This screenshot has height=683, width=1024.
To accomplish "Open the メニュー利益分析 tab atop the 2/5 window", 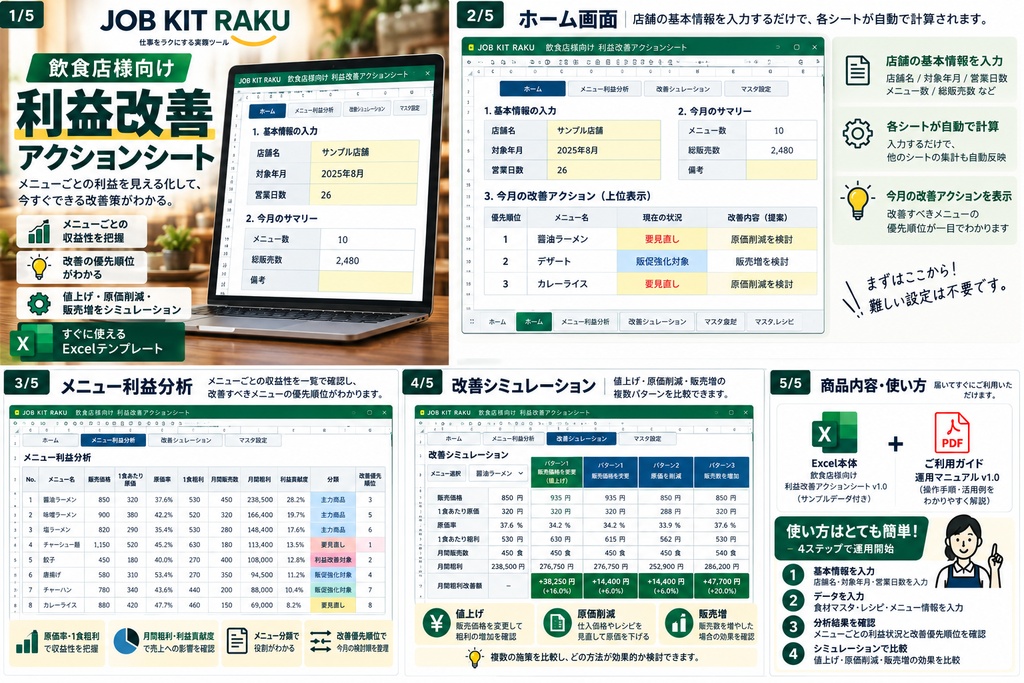I will tap(604, 89).
